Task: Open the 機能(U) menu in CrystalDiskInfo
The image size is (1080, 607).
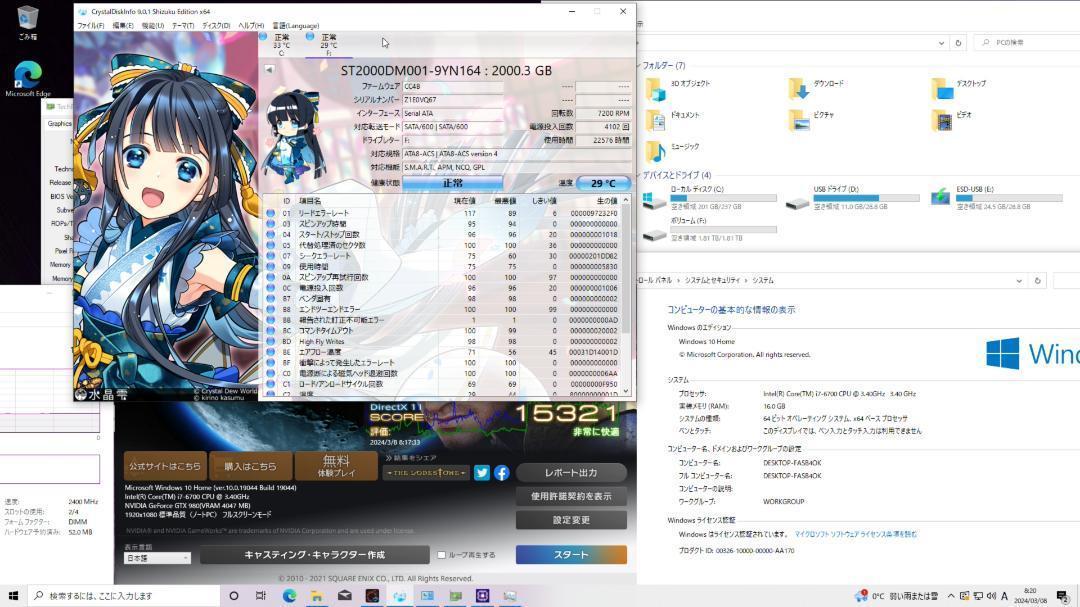Action: [152, 25]
